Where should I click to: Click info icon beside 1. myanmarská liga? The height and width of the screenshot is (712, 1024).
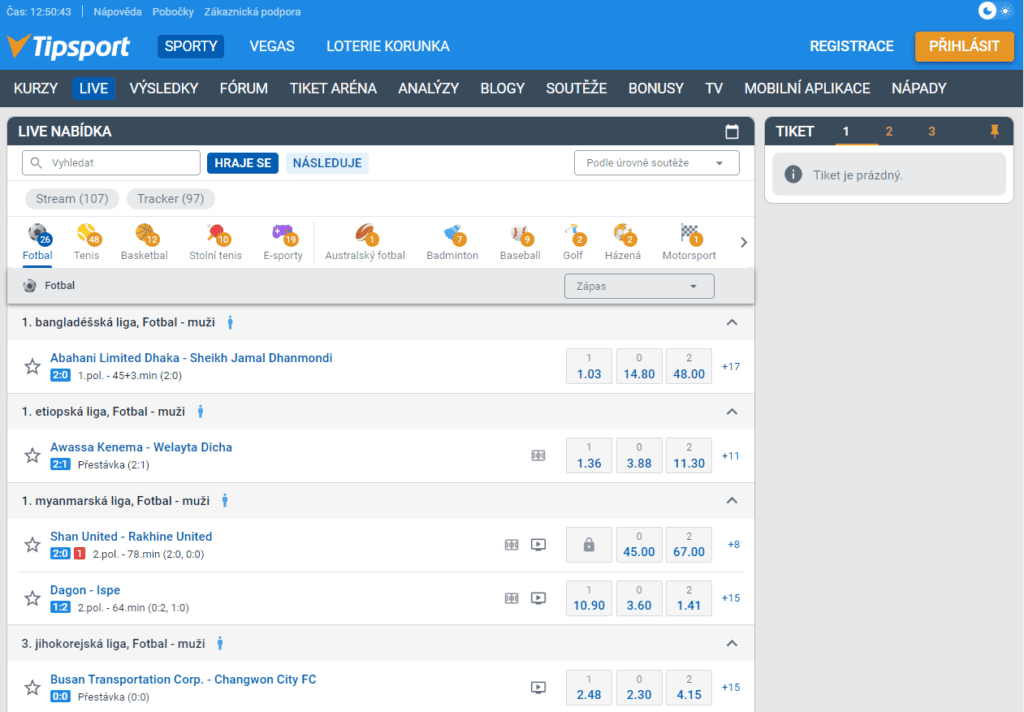click(225, 501)
